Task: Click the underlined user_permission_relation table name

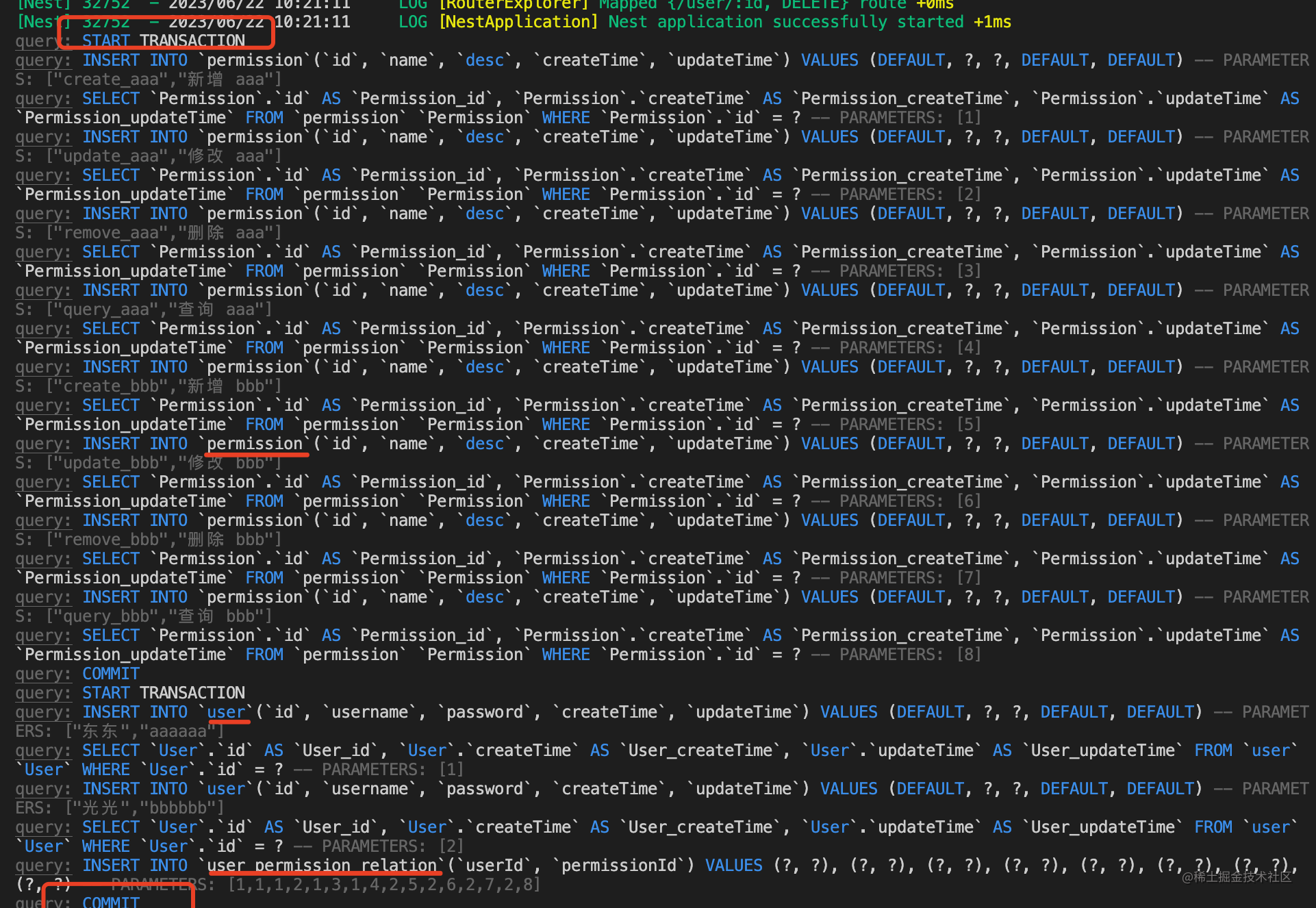Action: coord(322,866)
